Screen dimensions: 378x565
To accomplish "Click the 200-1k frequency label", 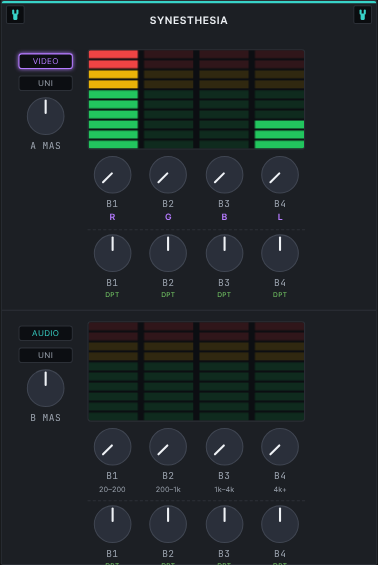I will click(x=168, y=489).
